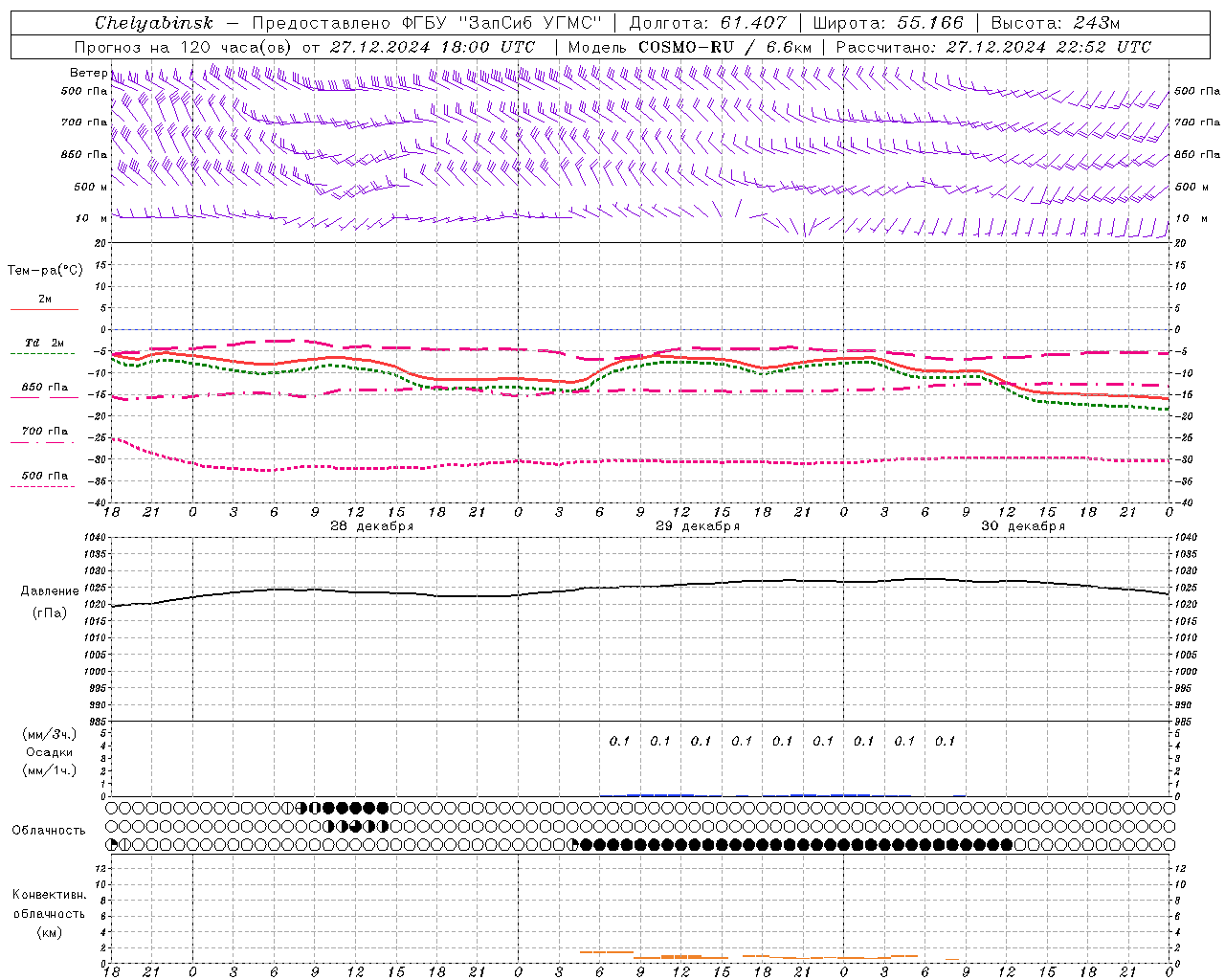
Task: Click the 850 гПа temperature legend entry
Action: tap(45, 388)
